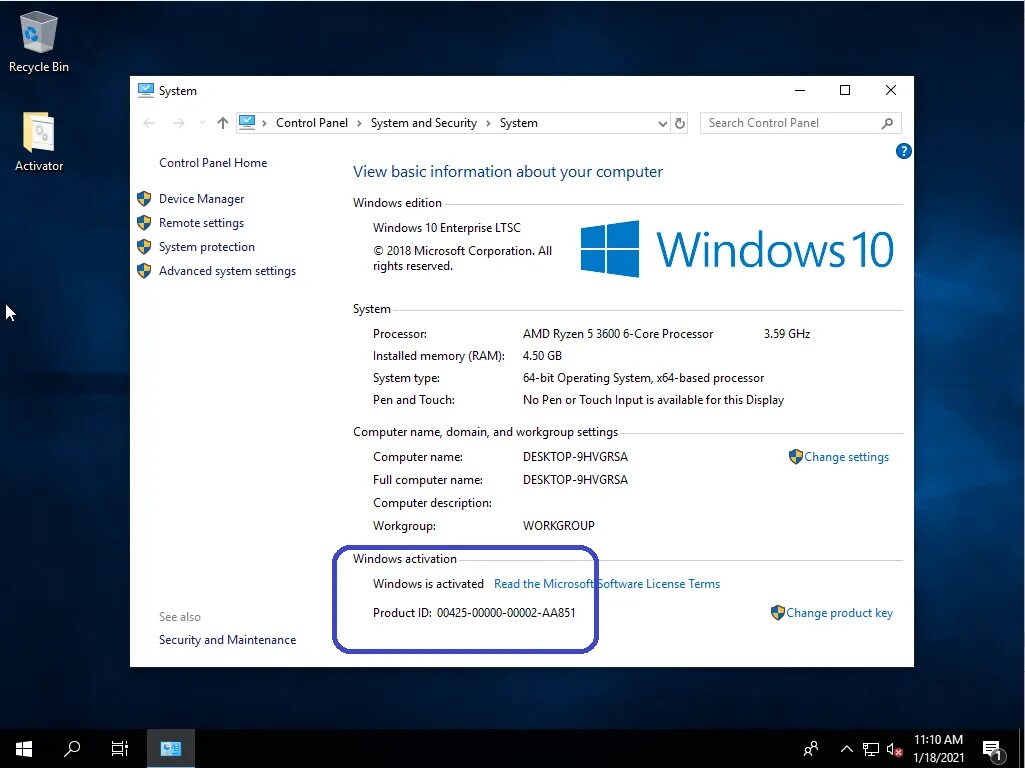The width and height of the screenshot is (1025, 768).
Task: Click shield icon beside Advanced system settings
Action: [x=144, y=271]
